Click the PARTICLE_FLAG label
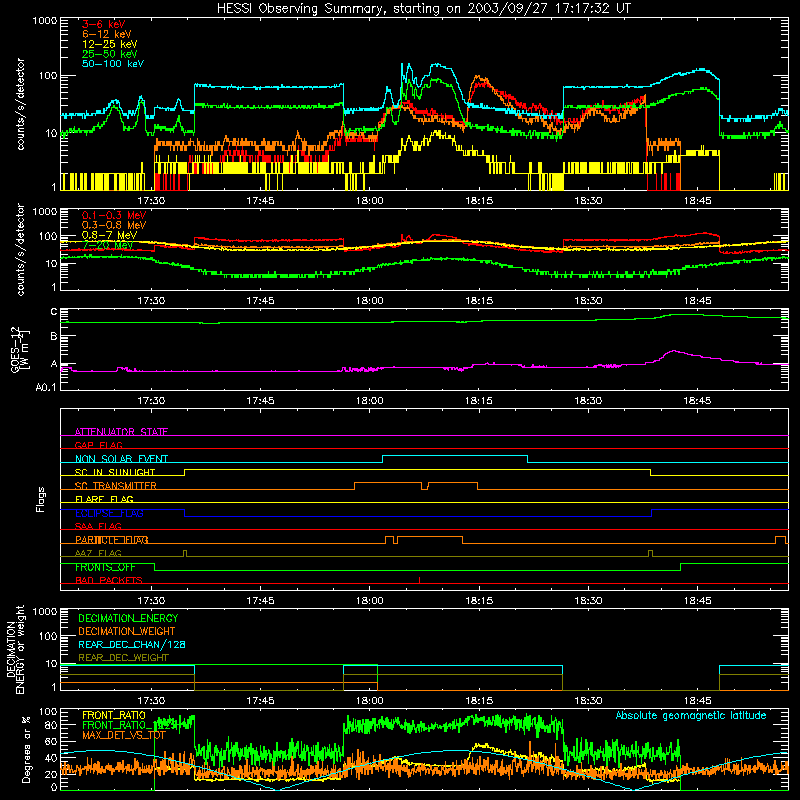The height and width of the screenshot is (800, 800). click(x=112, y=540)
